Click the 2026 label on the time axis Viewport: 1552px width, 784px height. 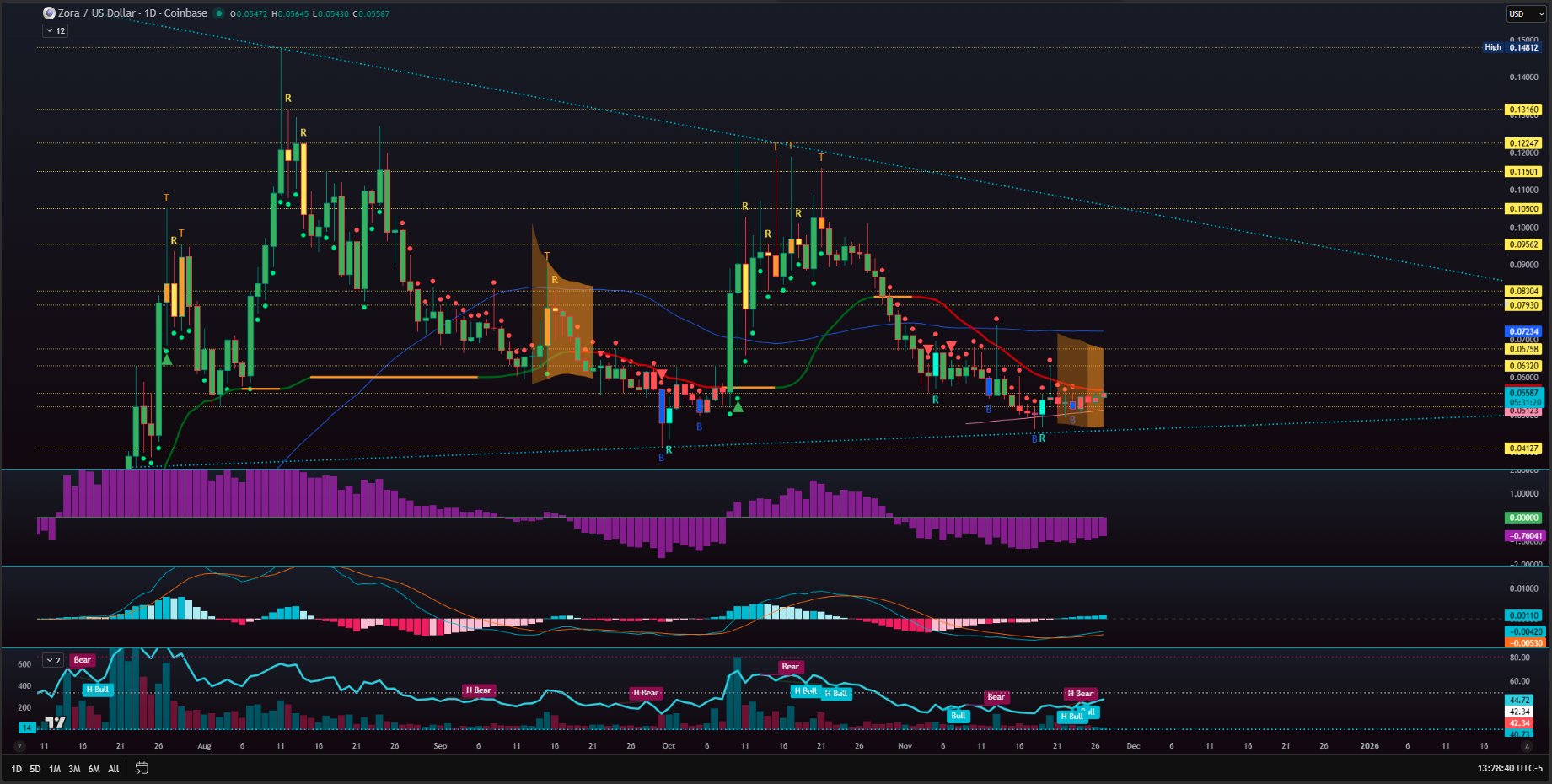point(1370,746)
